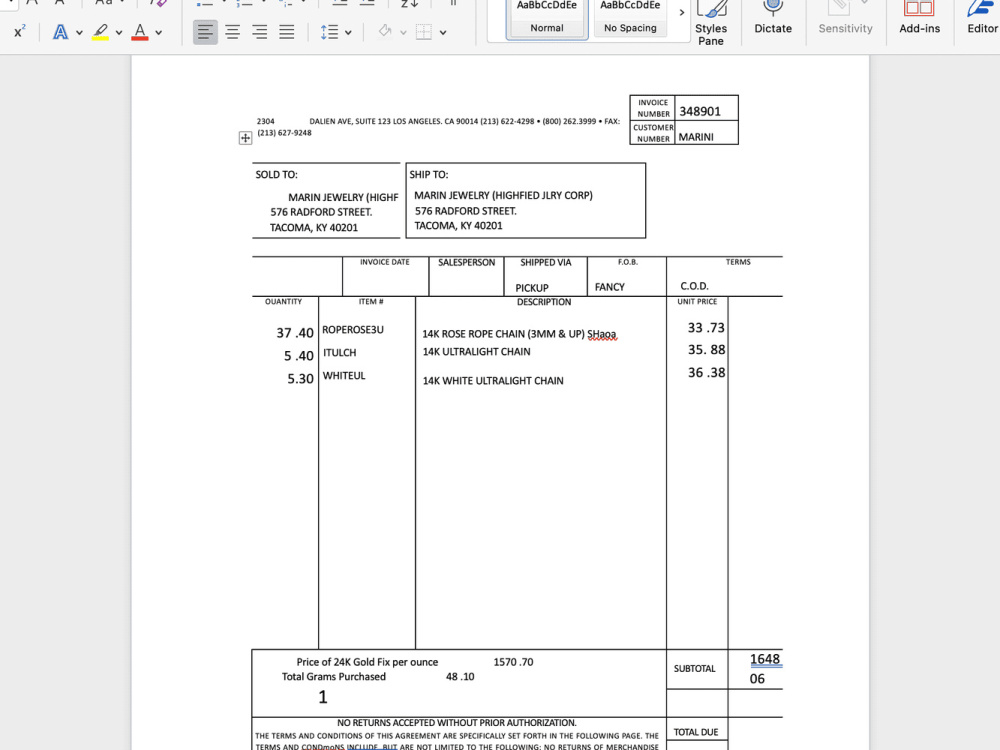1000x750 pixels.
Task: Click customer number MARINI
Action: [696, 136]
